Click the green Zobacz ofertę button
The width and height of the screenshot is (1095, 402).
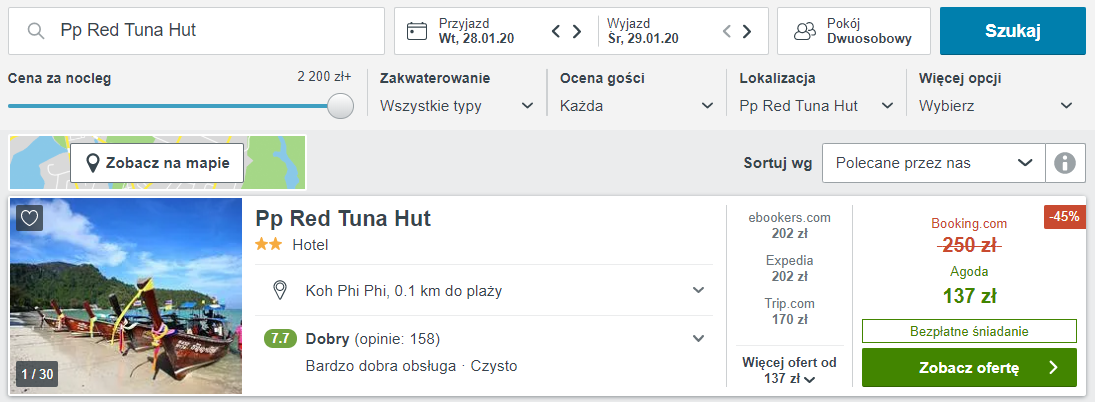point(969,368)
